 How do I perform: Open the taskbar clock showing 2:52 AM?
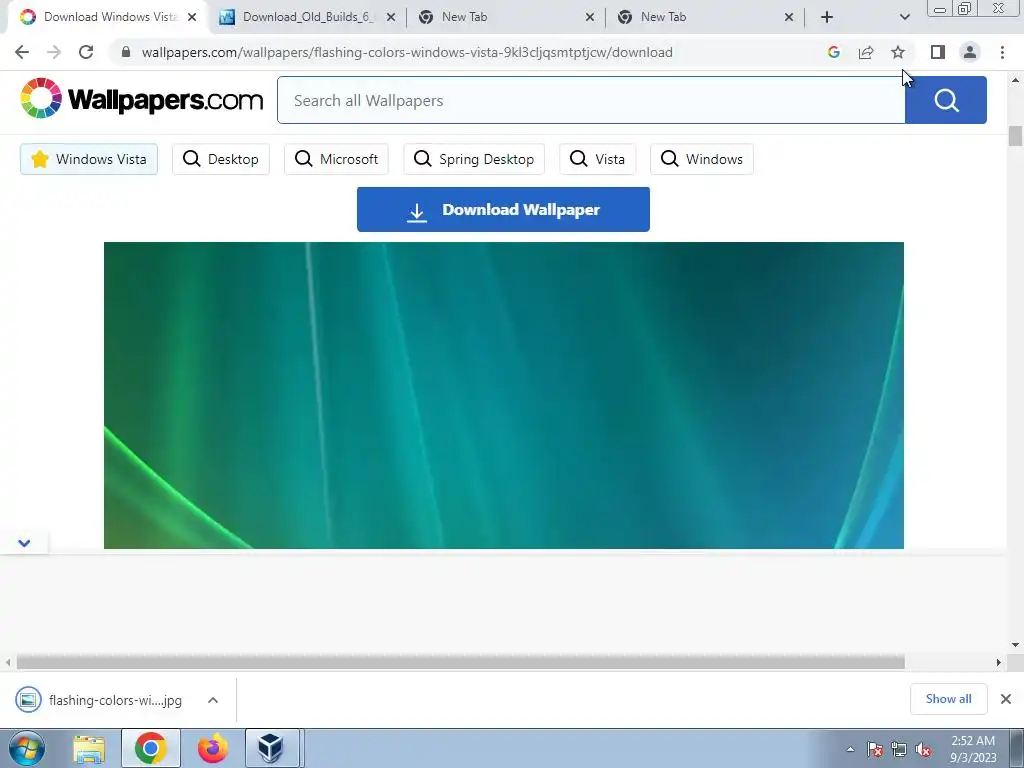click(x=973, y=749)
